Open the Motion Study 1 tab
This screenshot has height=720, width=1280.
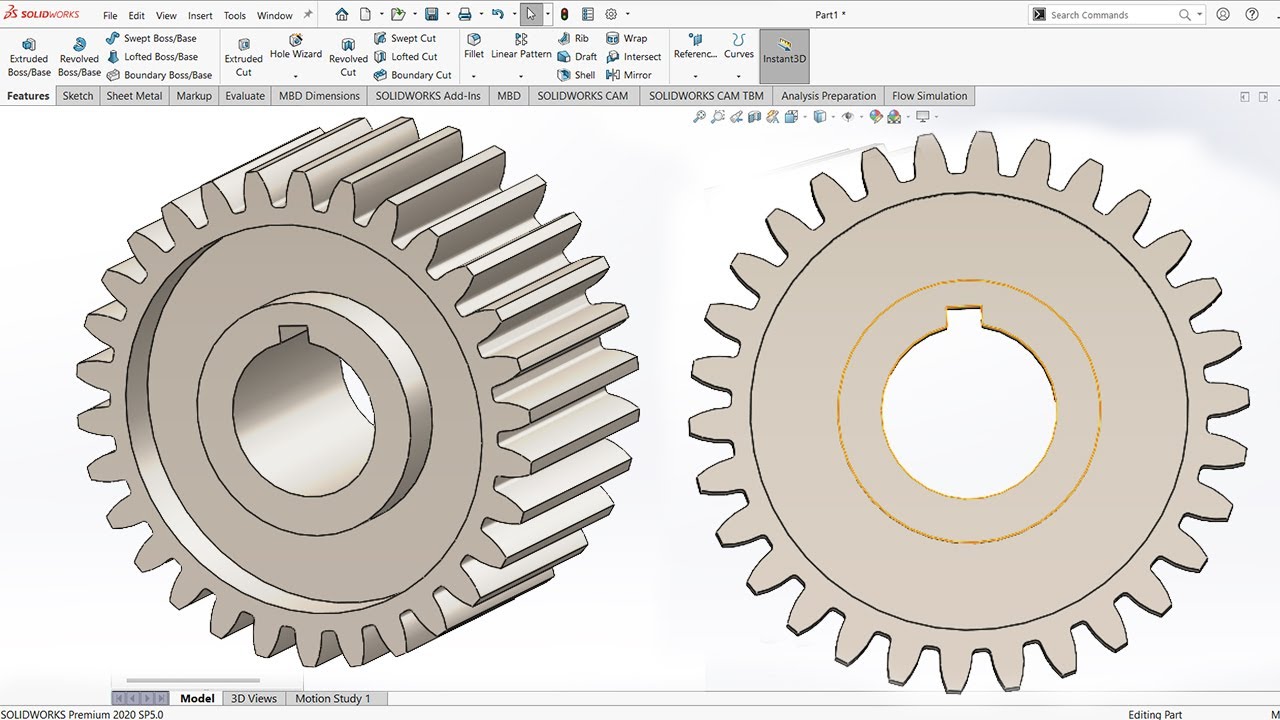point(333,698)
